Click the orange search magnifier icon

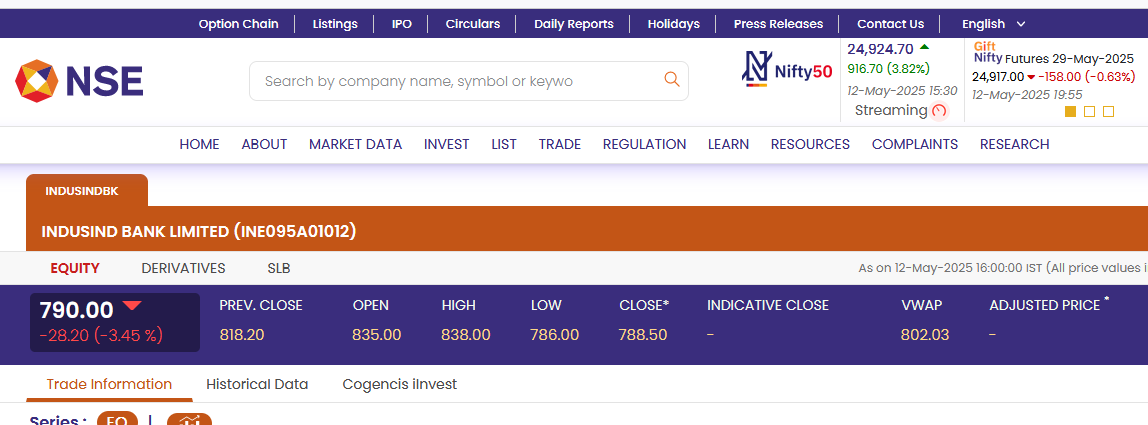tap(671, 79)
